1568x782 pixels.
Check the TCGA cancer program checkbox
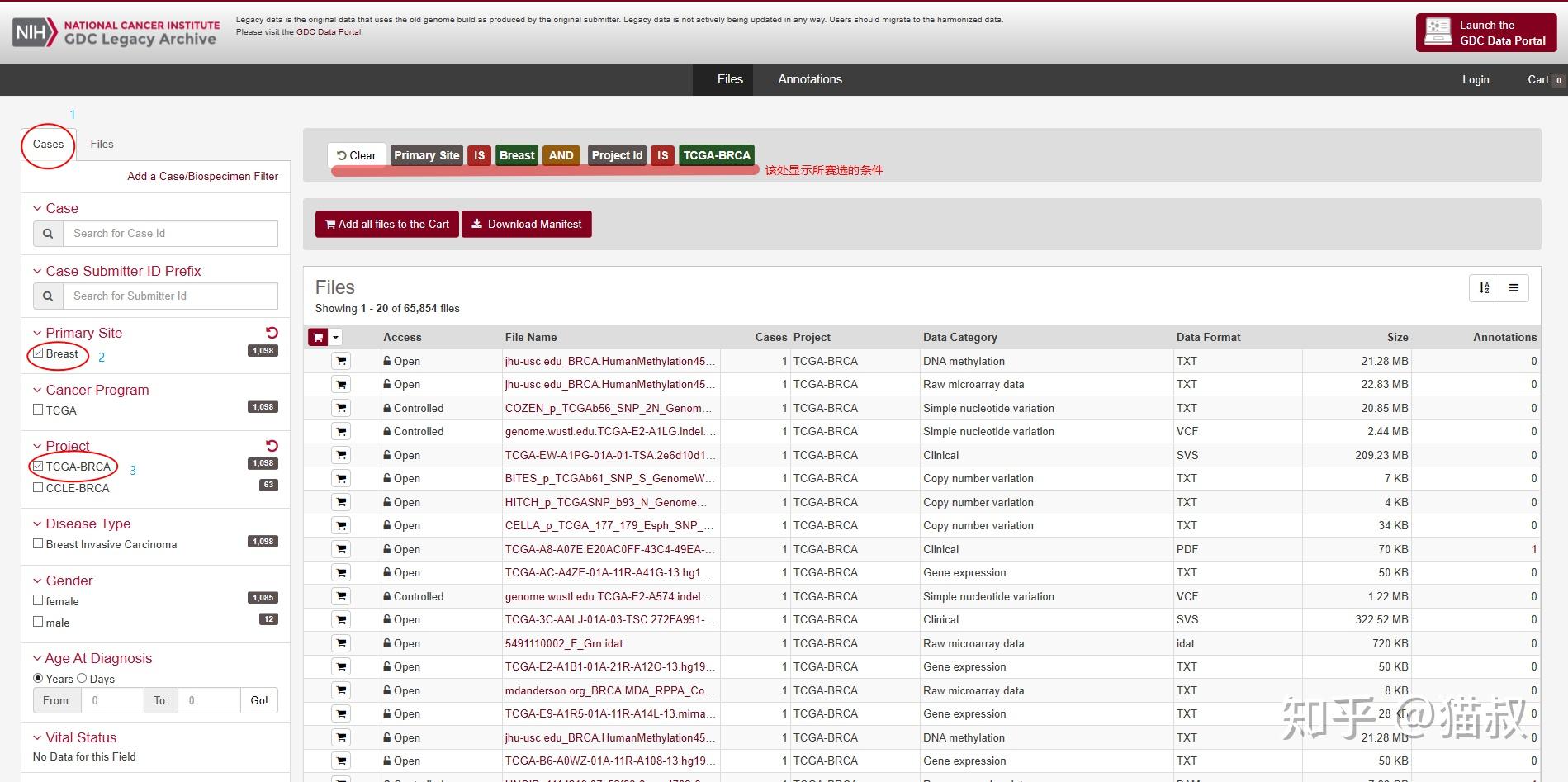pyautogui.click(x=38, y=410)
